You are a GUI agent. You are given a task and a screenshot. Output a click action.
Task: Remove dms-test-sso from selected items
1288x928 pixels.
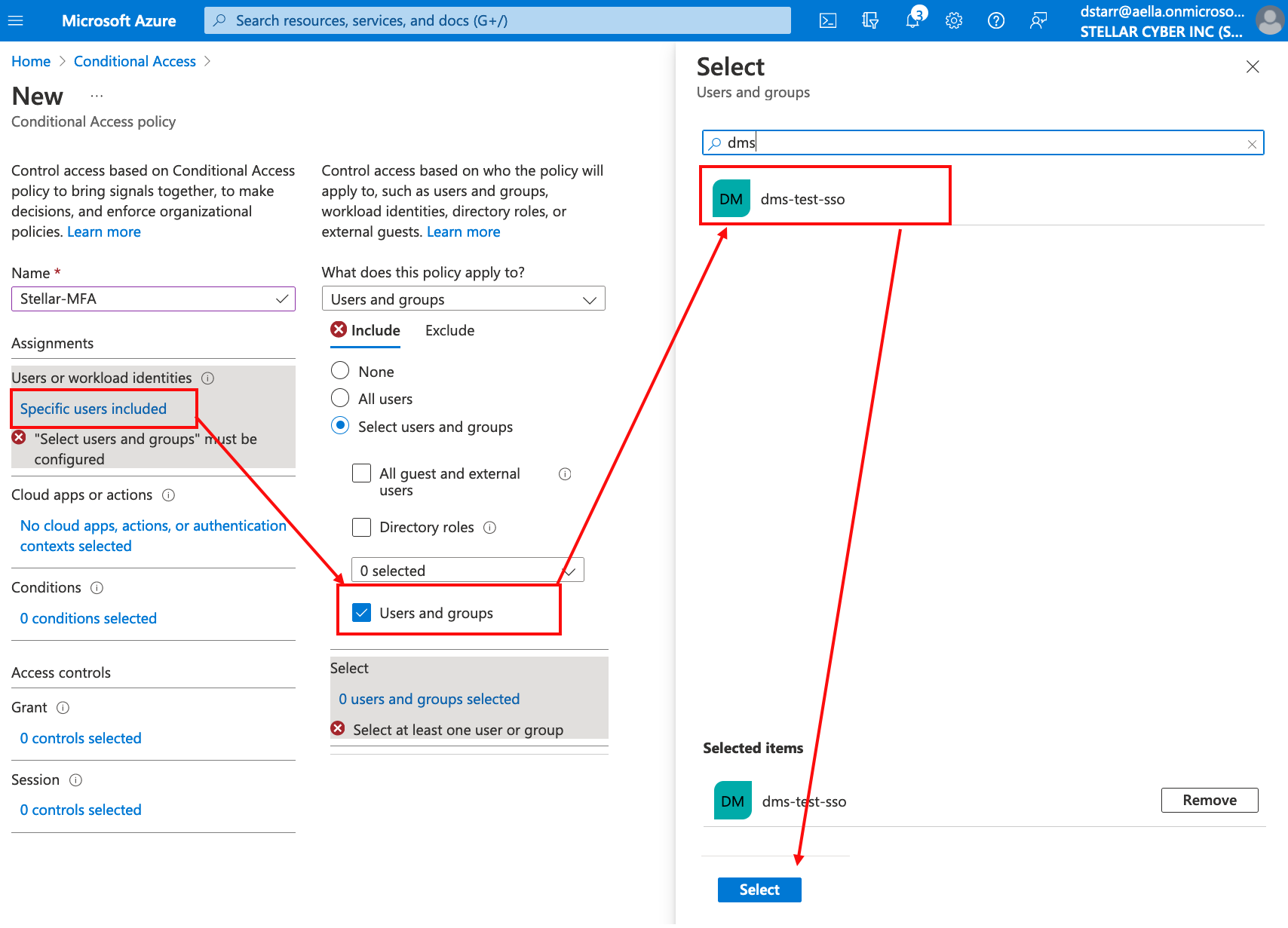click(1209, 800)
